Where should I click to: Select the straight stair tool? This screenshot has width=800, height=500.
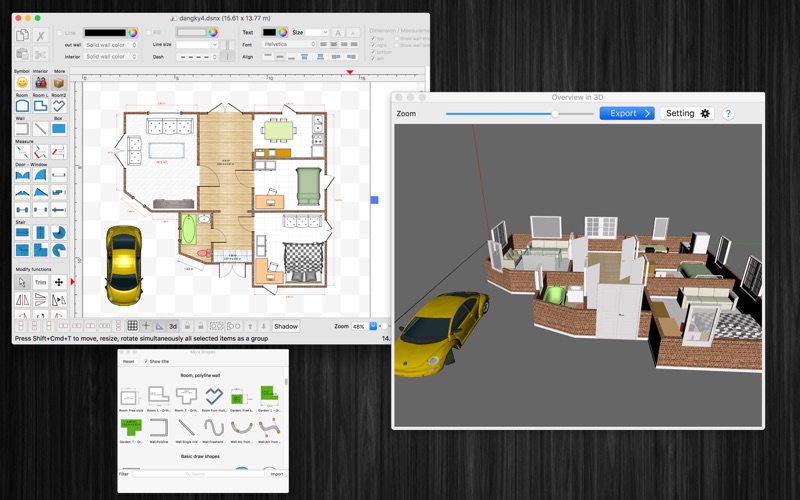pyautogui.click(x=22, y=233)
